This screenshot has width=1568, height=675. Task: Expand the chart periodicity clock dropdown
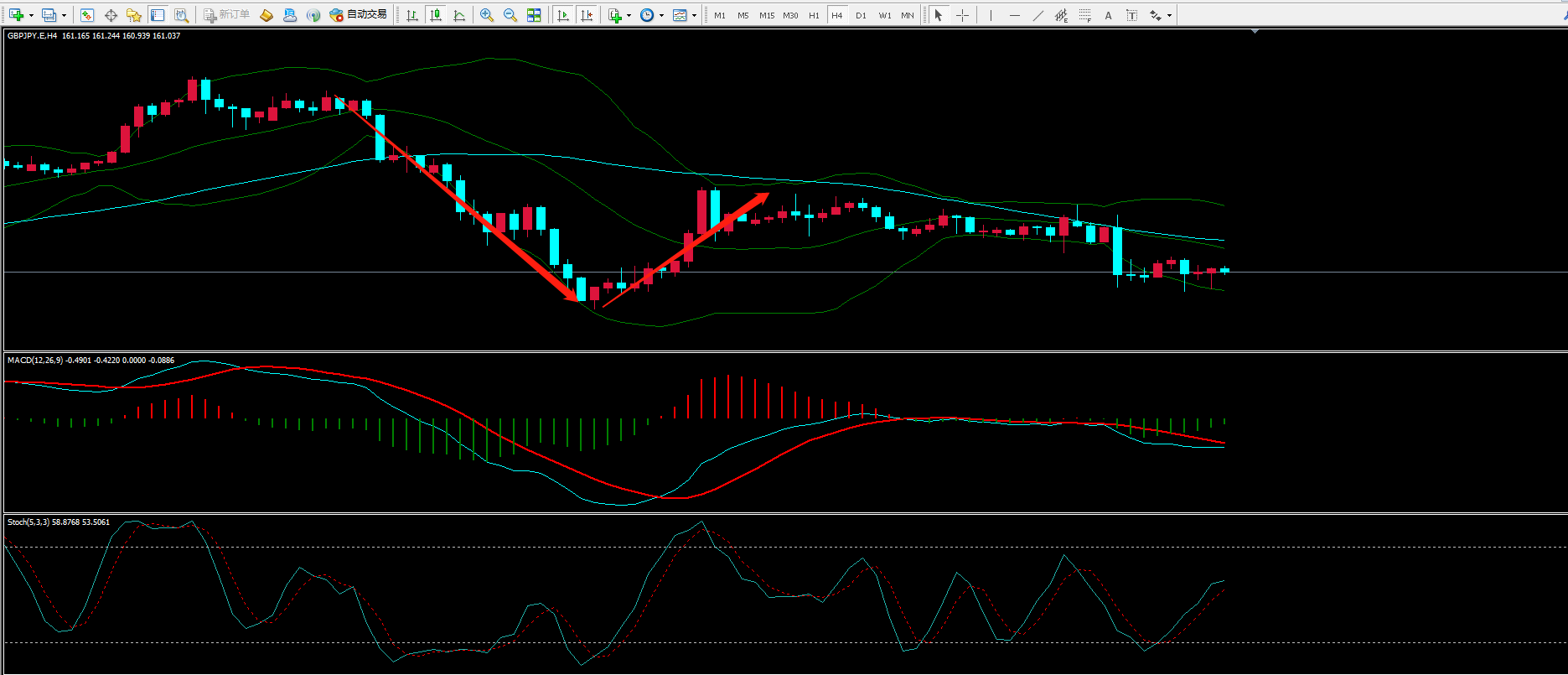661,15
